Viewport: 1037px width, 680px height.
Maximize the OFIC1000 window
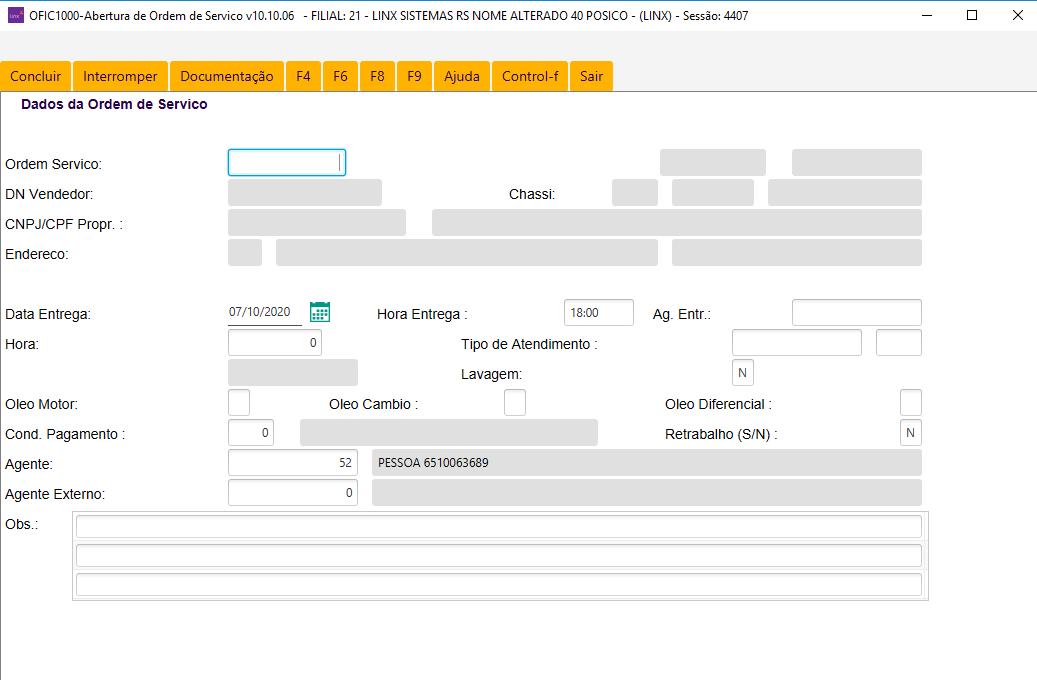972,15
